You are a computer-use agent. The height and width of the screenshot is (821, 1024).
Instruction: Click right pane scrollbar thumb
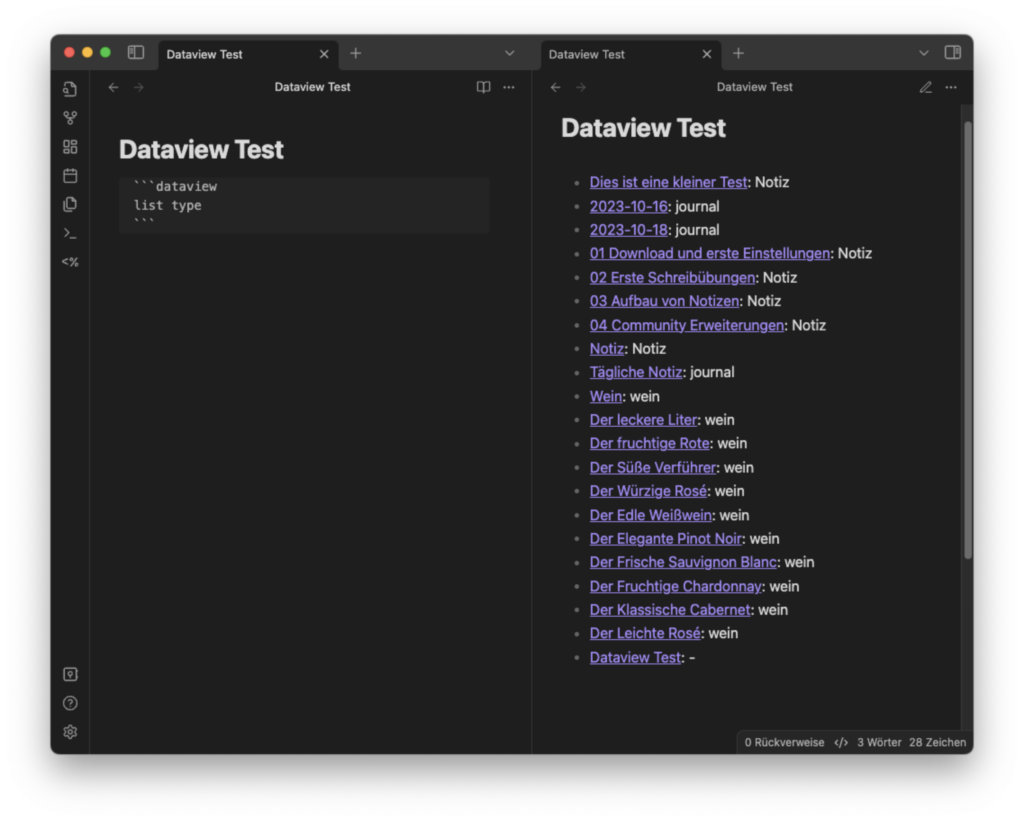pos(968,340)
